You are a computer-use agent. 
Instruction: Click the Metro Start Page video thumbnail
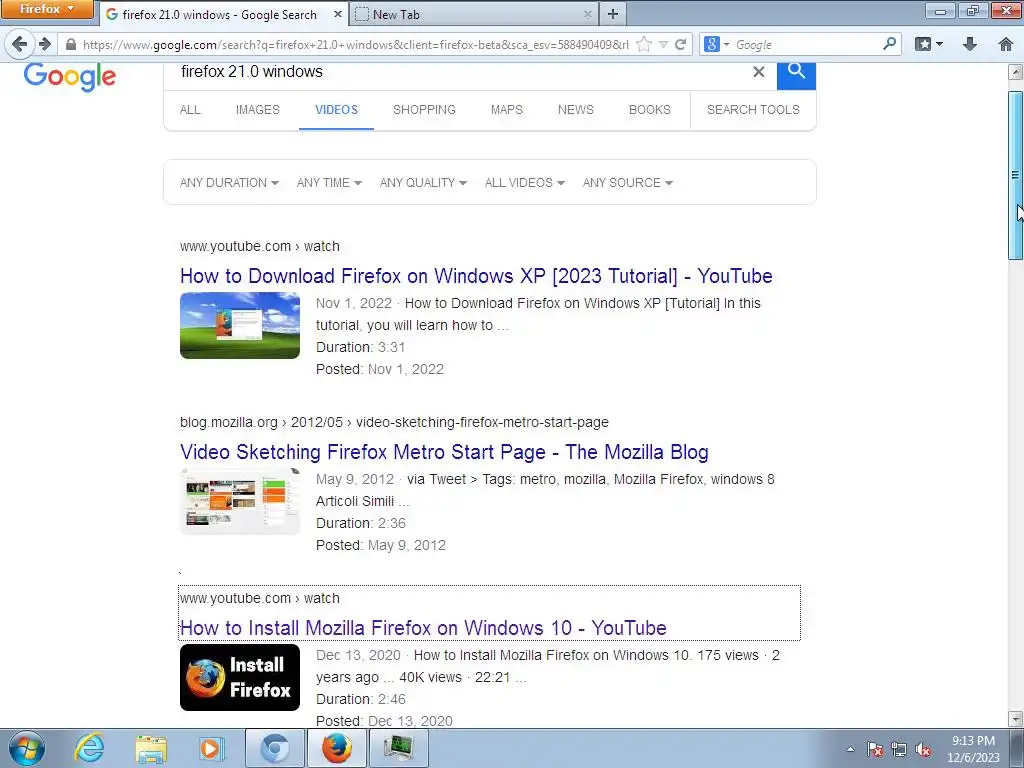[x=240, y=501]
